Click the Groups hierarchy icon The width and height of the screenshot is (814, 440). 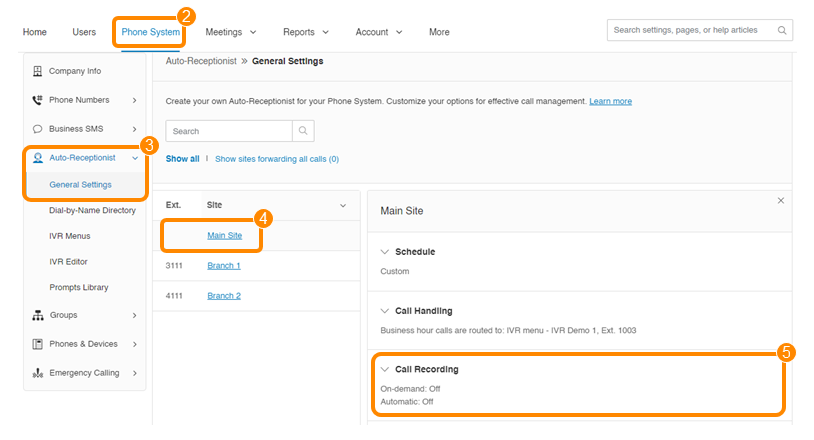point(38,315)
